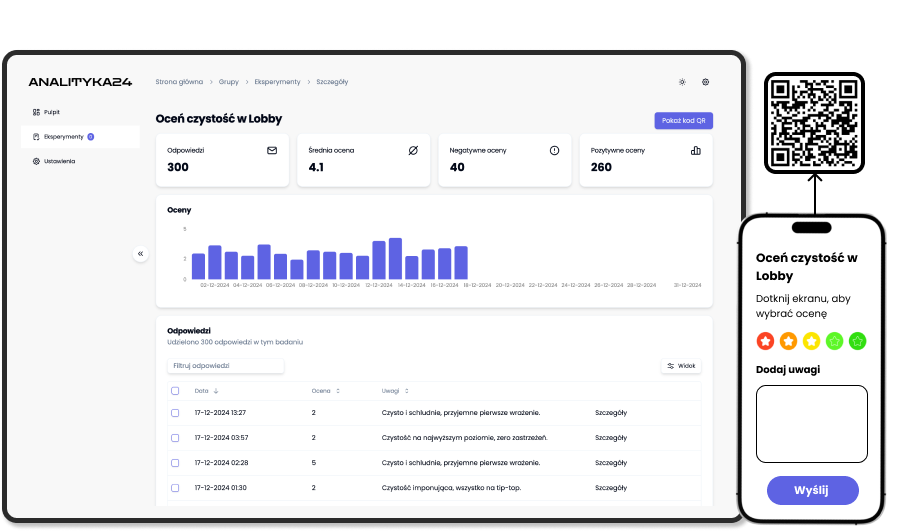Click Filtruj odpowiedzi input field
The width and height of the screenshot is (897, 531).
coord(225,366)
